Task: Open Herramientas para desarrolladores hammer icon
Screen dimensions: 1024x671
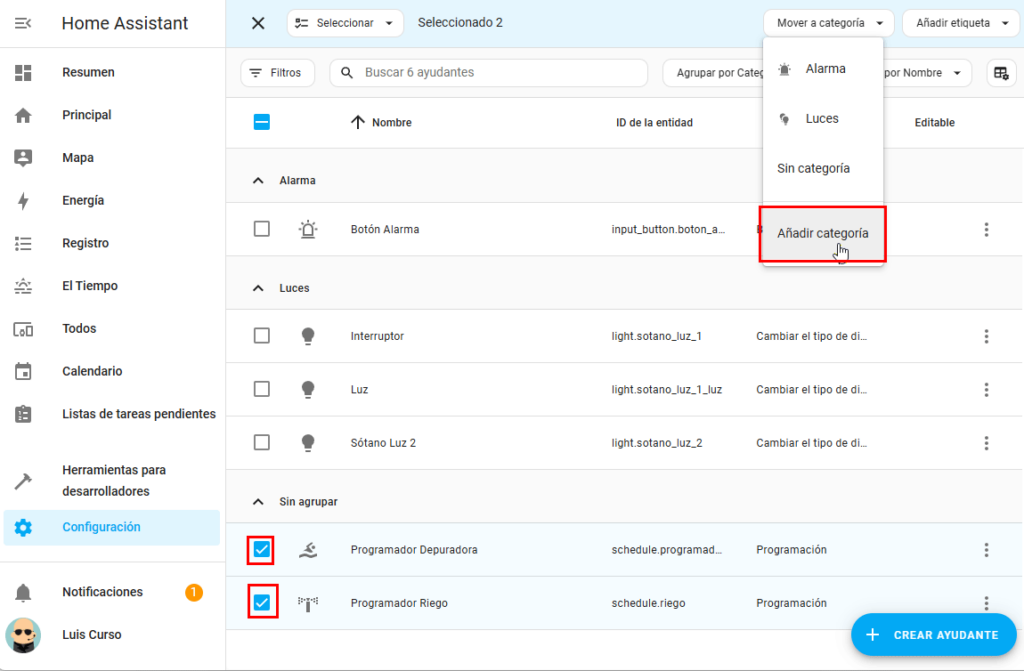Action: click(x=23, y=481)
